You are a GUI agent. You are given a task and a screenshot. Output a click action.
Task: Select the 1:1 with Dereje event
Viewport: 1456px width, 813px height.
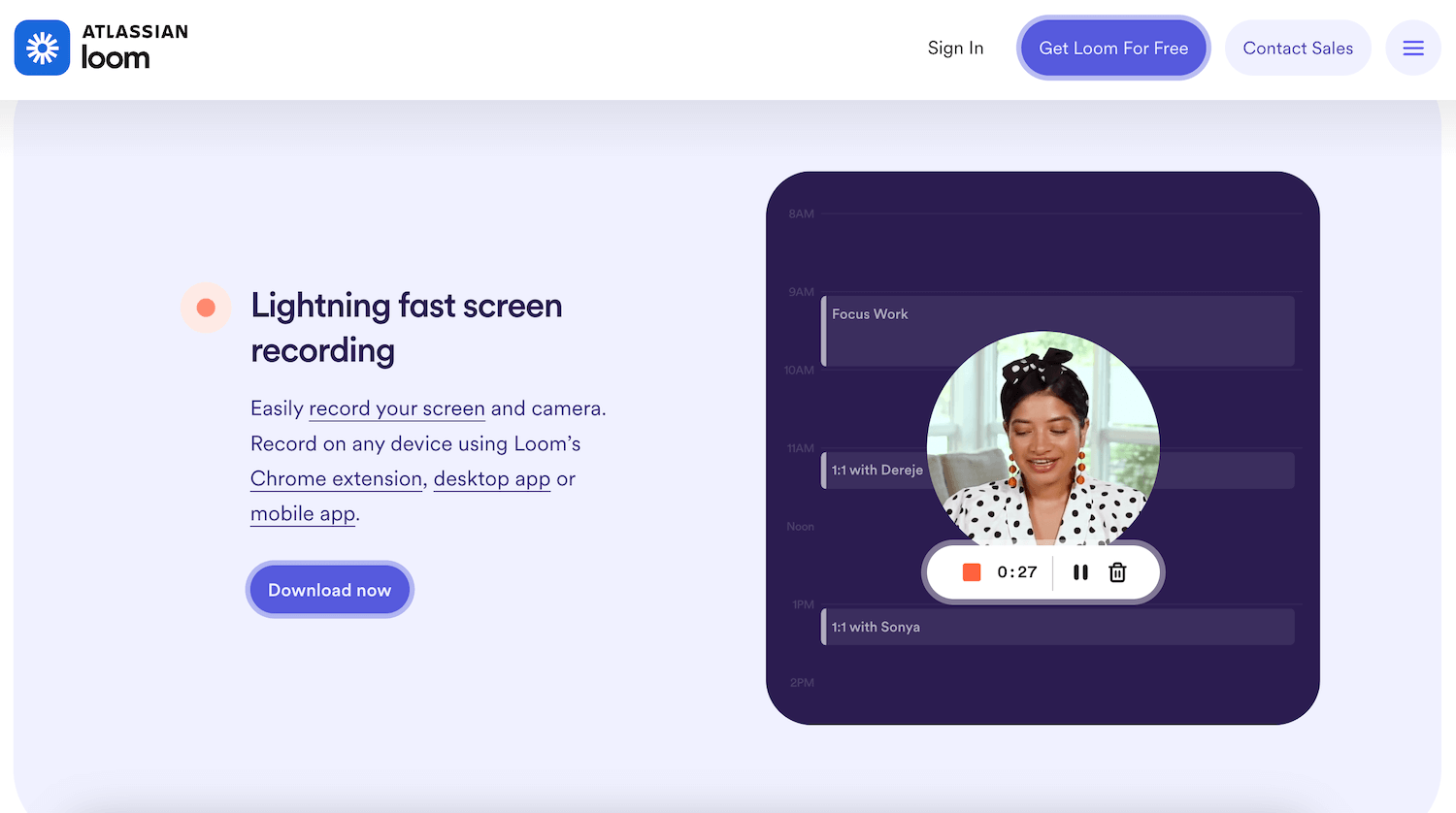point(1058,471)
